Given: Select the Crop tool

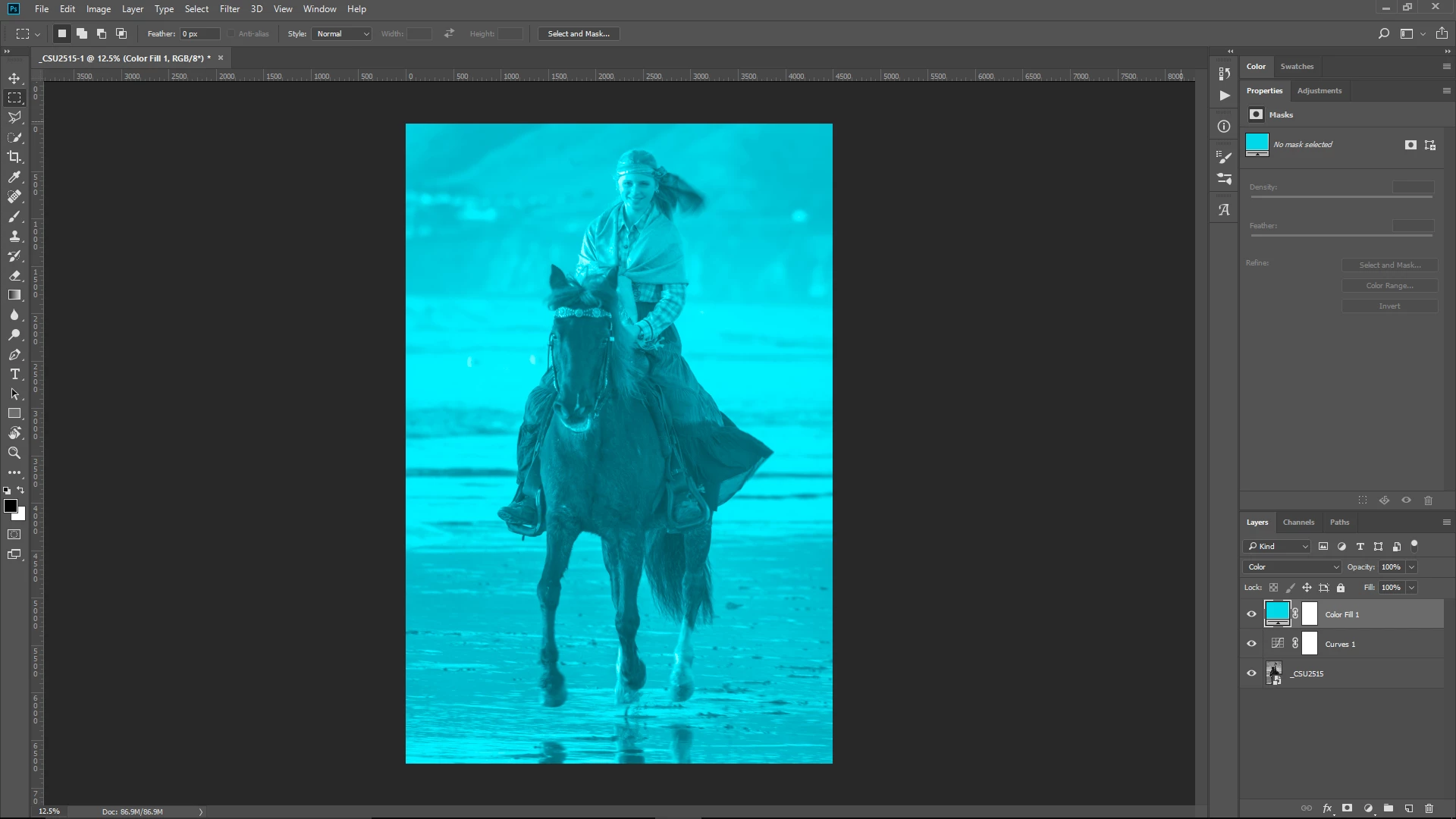Looking at the screenshot, I should [x=14, y=157].
